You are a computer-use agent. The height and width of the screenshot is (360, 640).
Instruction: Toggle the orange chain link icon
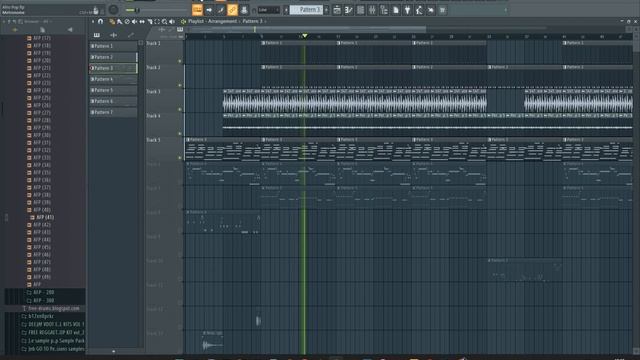click(232, 10)
